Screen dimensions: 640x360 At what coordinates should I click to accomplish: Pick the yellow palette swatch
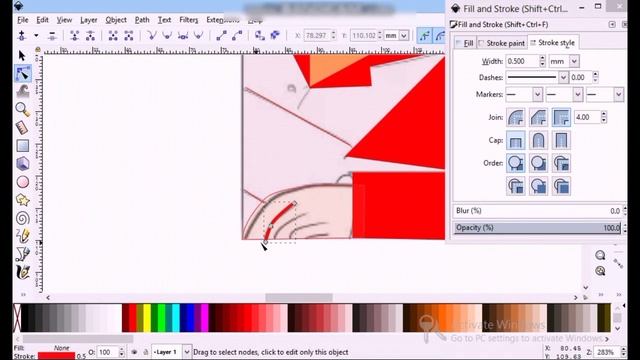(x=147, y=318)
